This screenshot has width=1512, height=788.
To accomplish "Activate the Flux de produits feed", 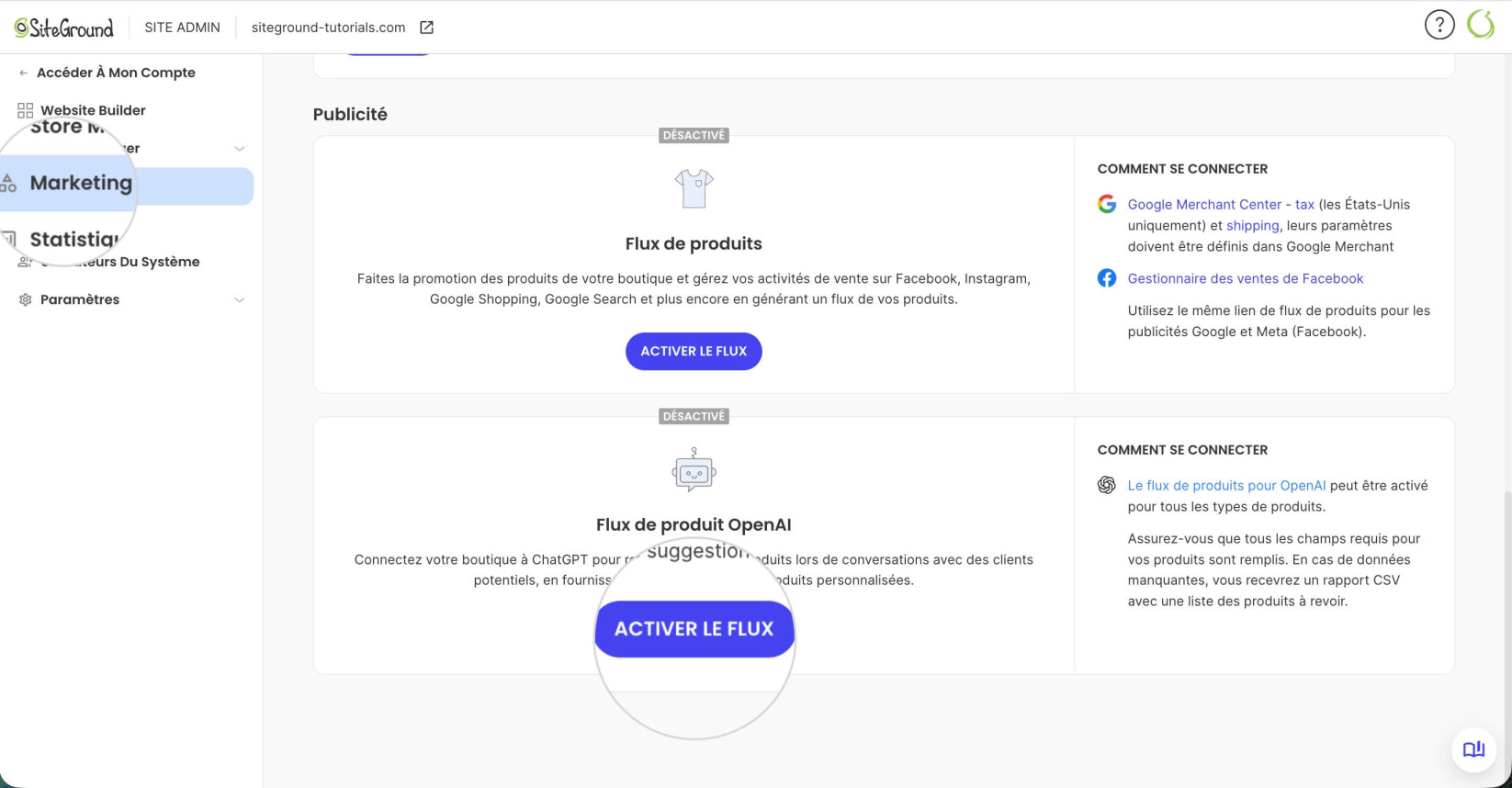I will tap(694, 351).
